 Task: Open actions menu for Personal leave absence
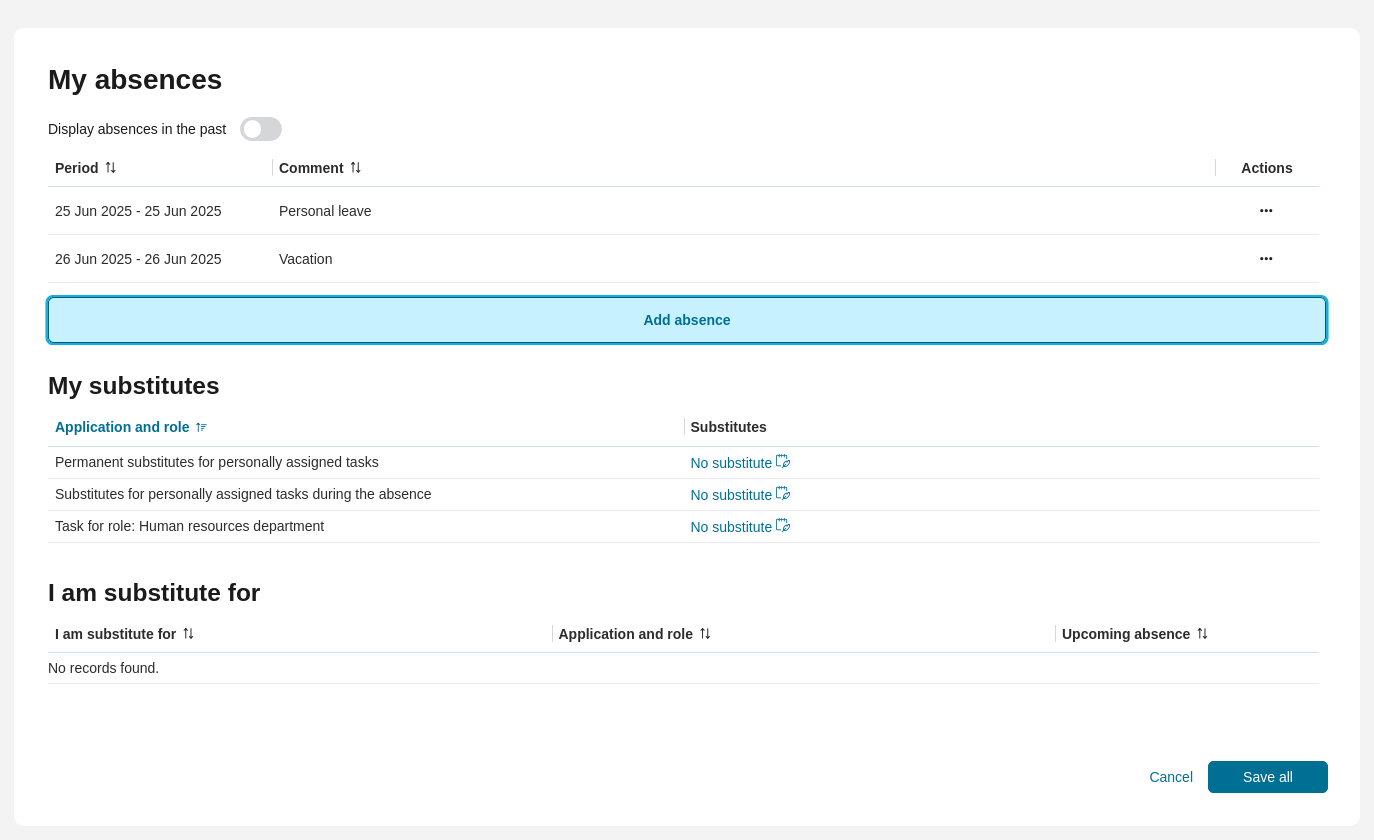pos(1266,211)
